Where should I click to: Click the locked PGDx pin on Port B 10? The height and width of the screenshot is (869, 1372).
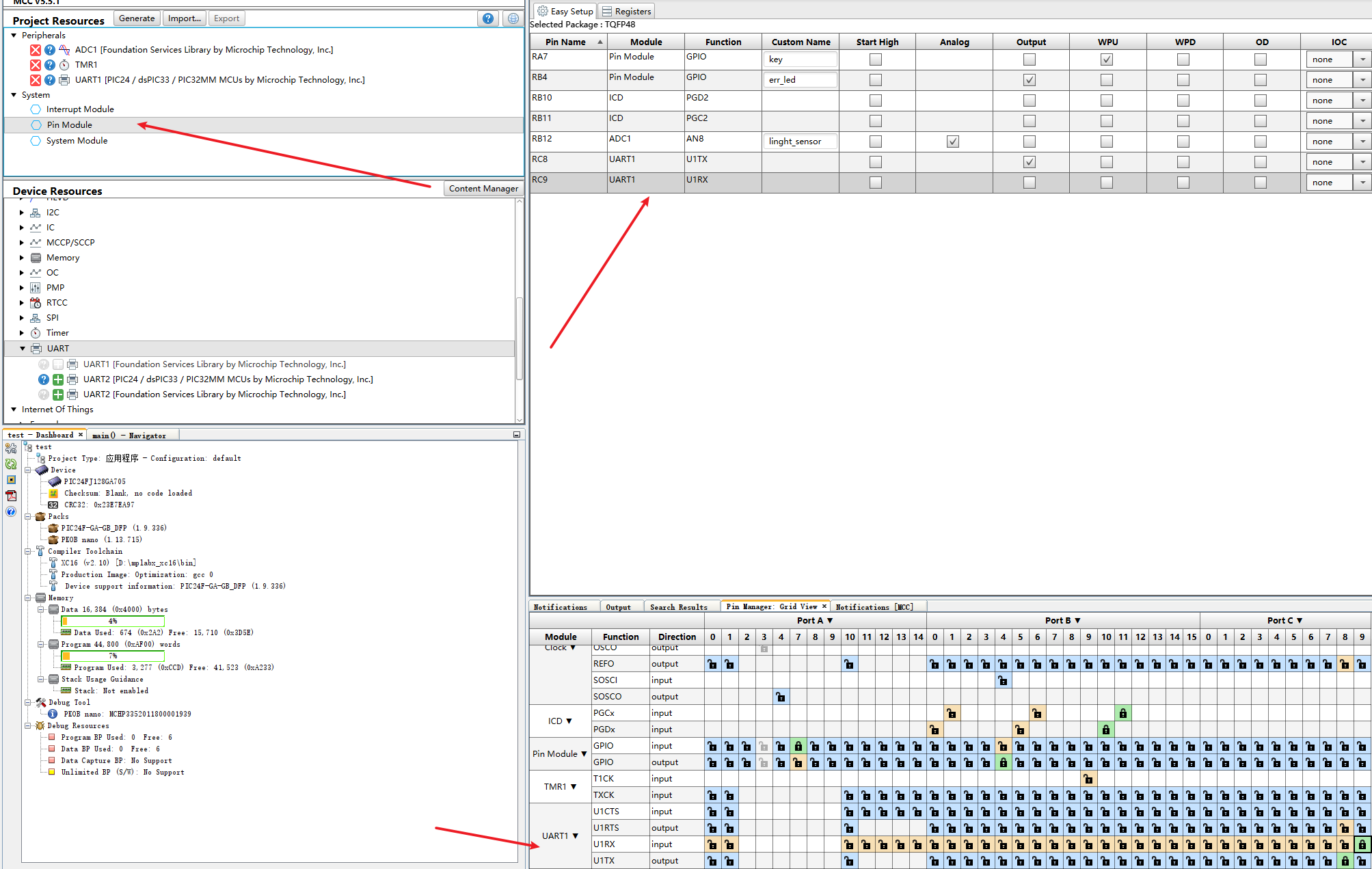(x=1105, y=730)
